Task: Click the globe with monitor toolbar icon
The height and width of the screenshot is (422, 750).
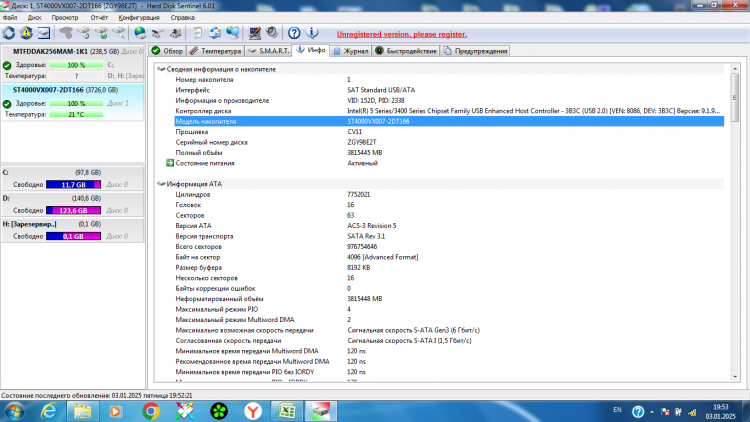Action: click(x=232, y=33)
